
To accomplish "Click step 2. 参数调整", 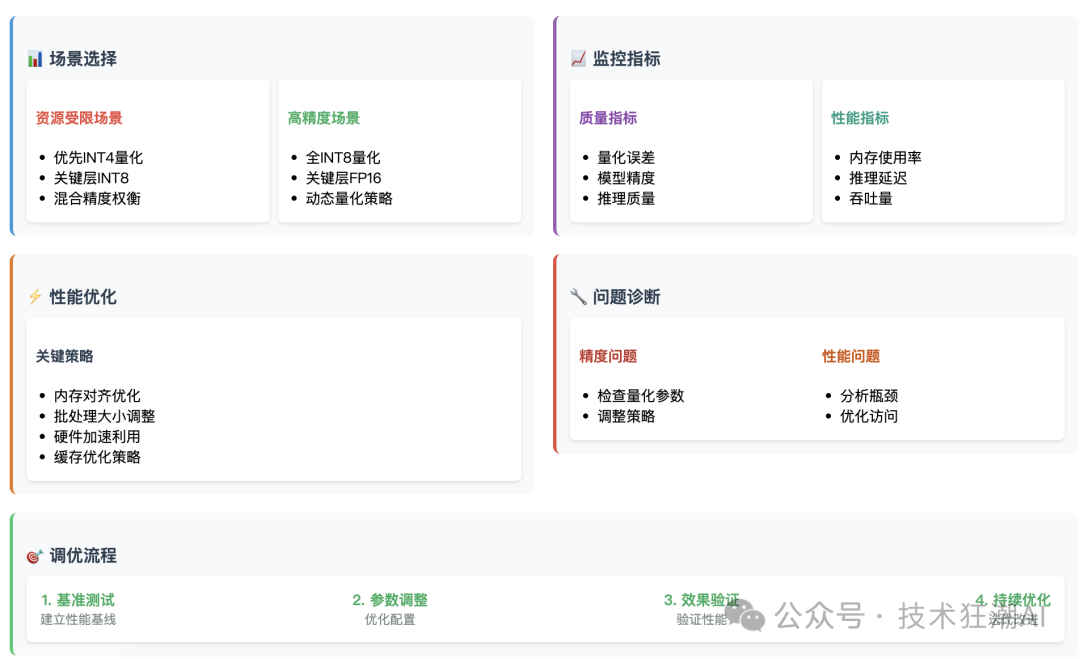I will point(390,600).
